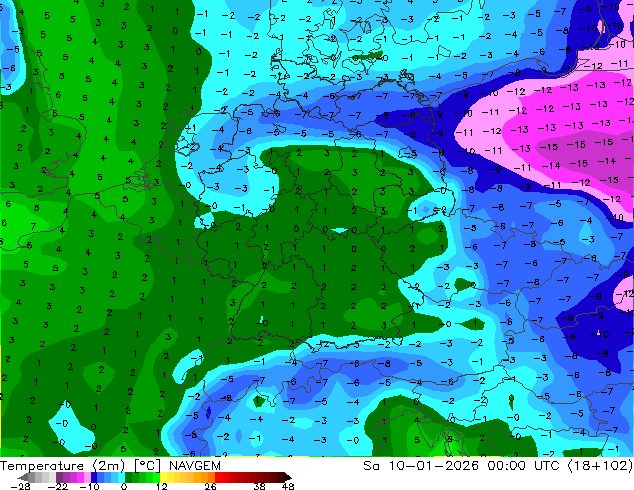Click the yellow legend swatch above the 12 label
This screenshot has width=634, height=490.
[163, 477]
